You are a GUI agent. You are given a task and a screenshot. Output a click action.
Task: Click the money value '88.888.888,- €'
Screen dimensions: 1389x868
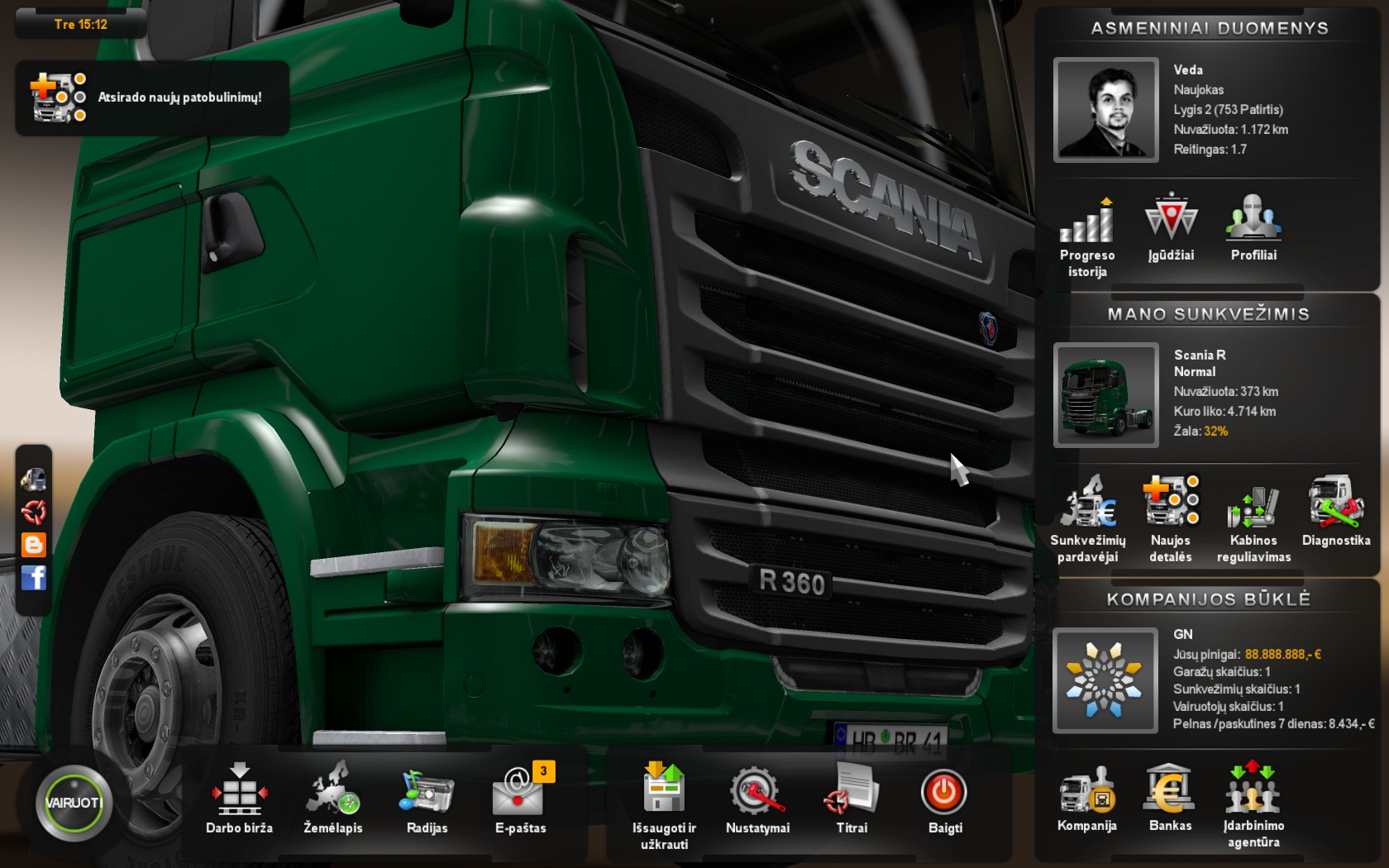pos(1282,655)
